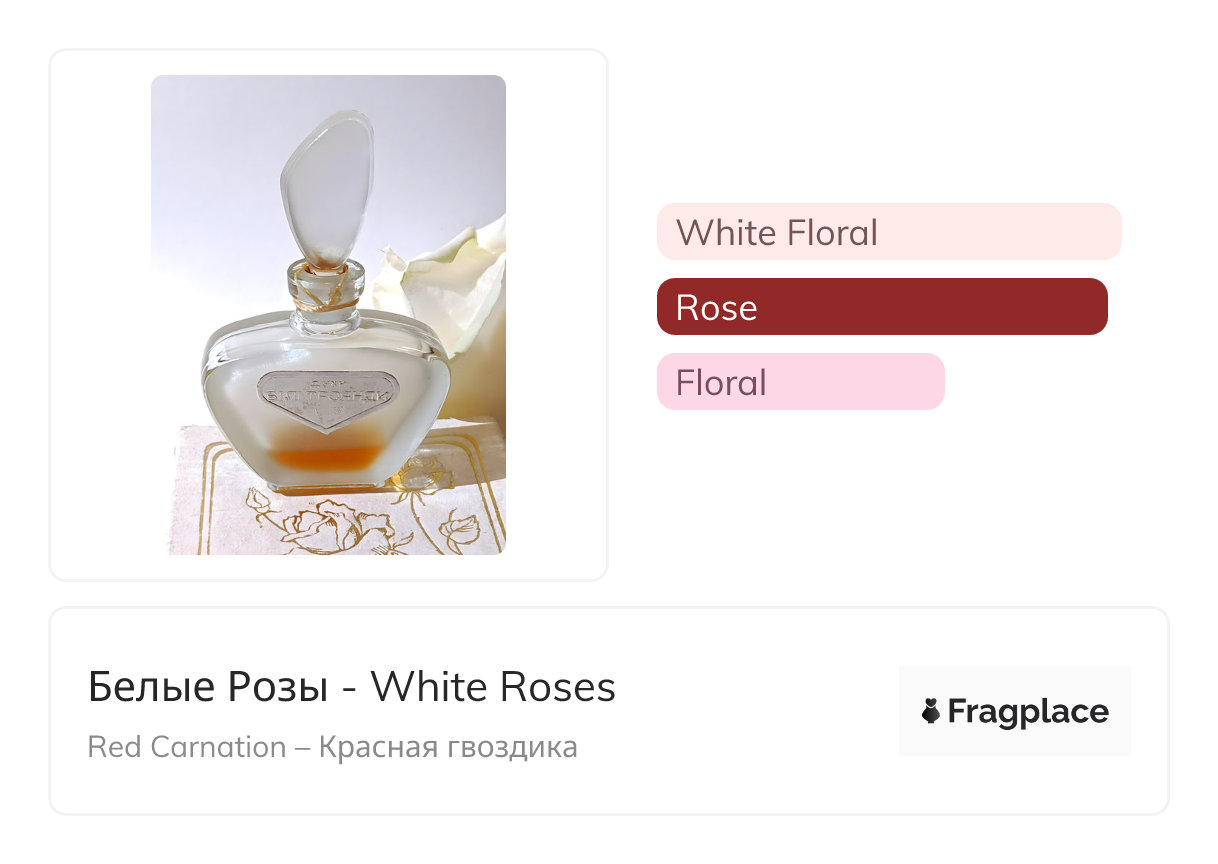This screenshot has height=864, width=1218.
Task: Click the clear glass base of the bottle
Action: (325, 485)
